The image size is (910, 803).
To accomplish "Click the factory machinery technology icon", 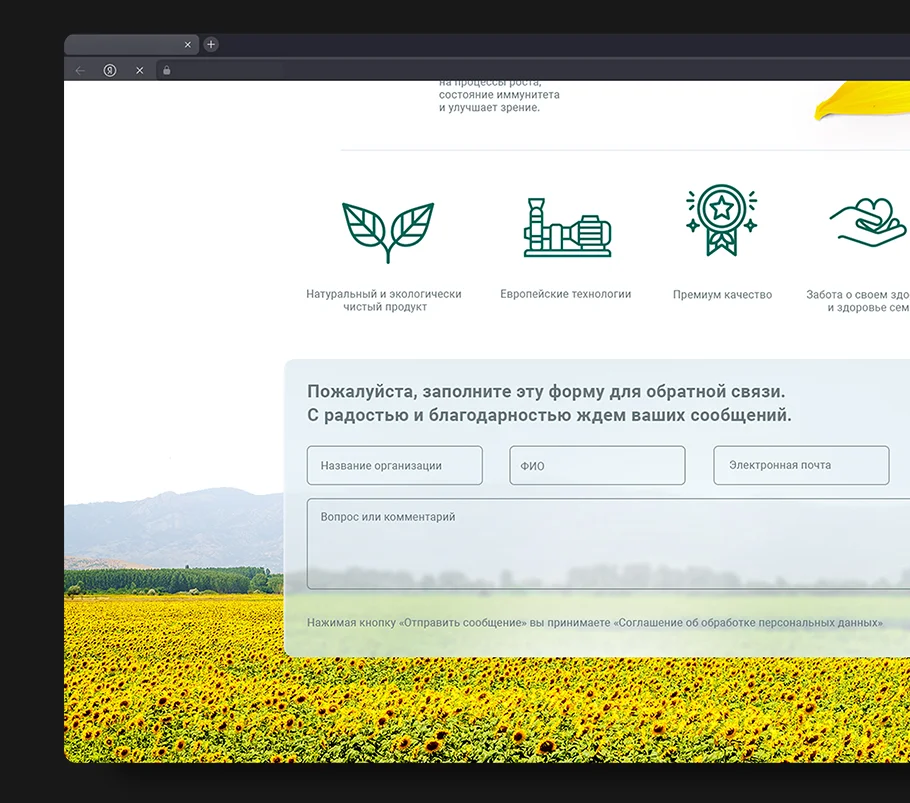I will 567,227.
